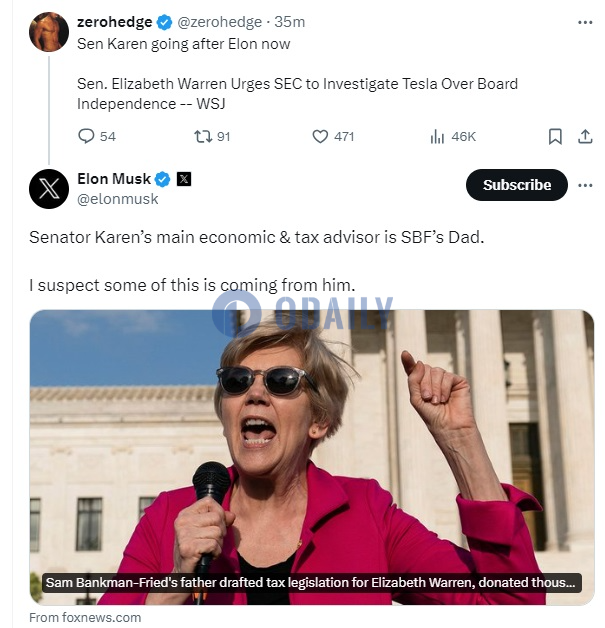Open the Elizabeth Warren article image
The image size is (605, 628).
(x=311, y=440)
